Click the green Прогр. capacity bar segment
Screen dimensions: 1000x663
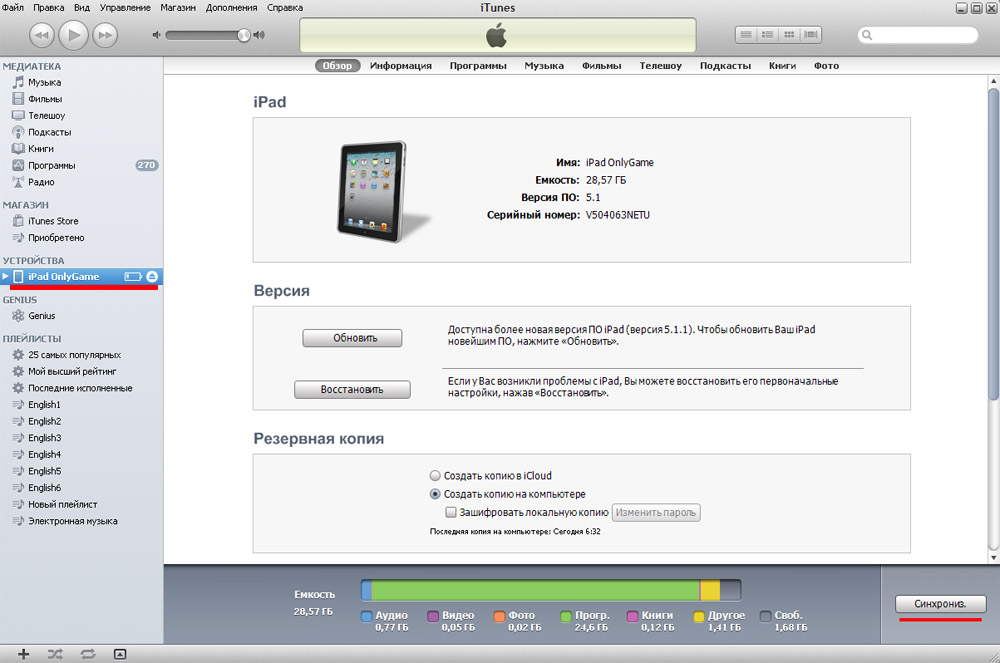coord(535,590)
